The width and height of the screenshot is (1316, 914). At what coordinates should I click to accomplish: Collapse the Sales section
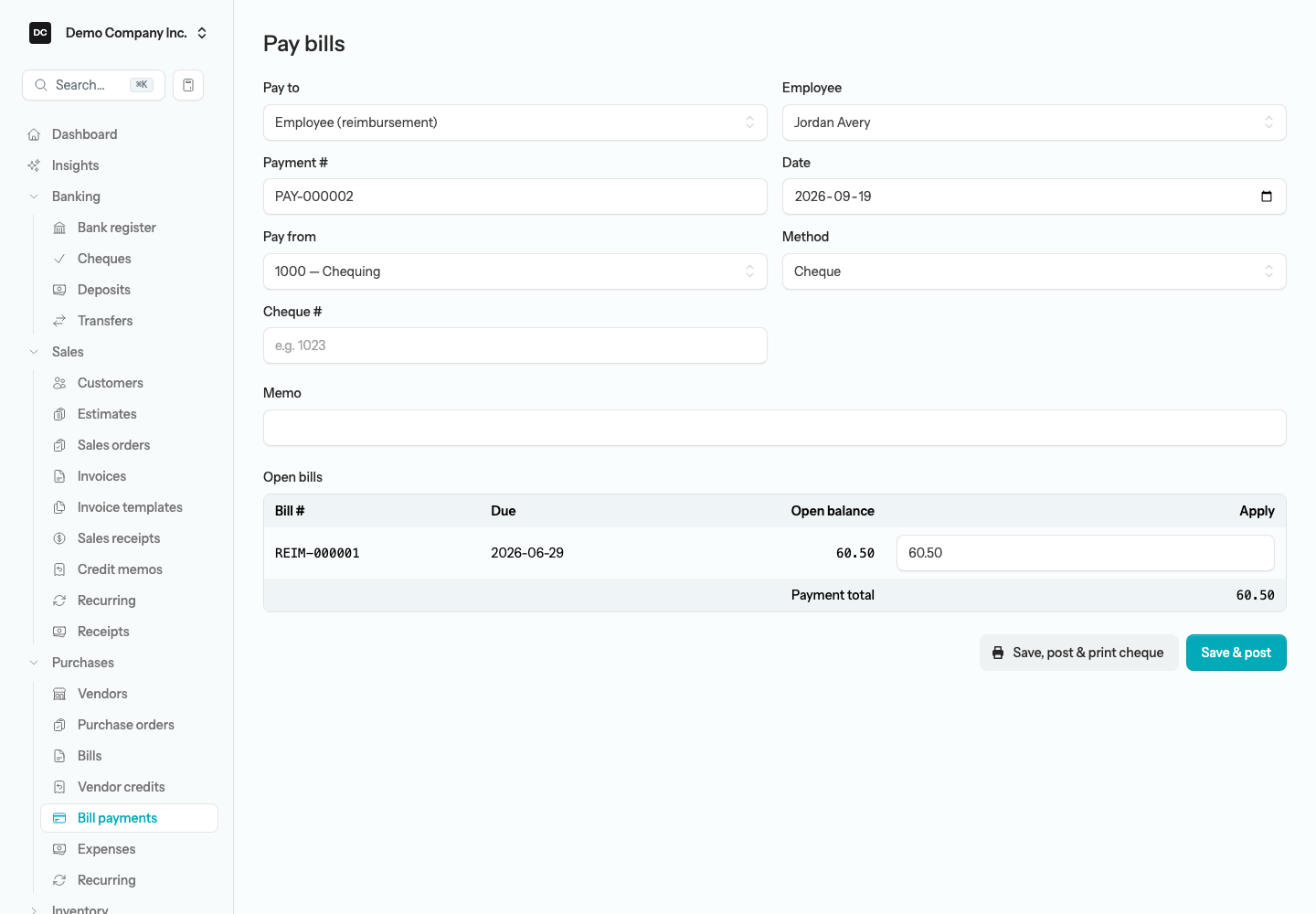coord(34,352)
